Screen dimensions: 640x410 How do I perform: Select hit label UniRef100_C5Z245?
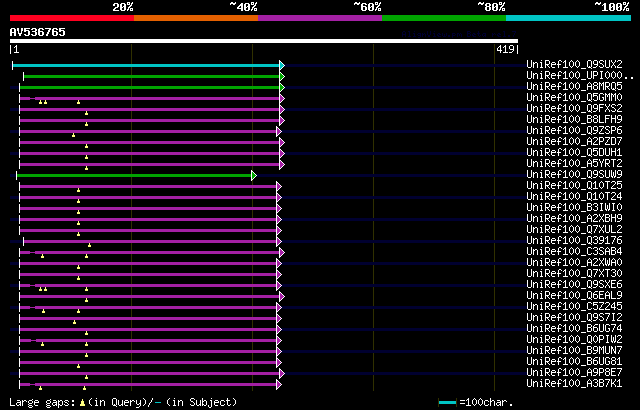[x=574, y=307]
